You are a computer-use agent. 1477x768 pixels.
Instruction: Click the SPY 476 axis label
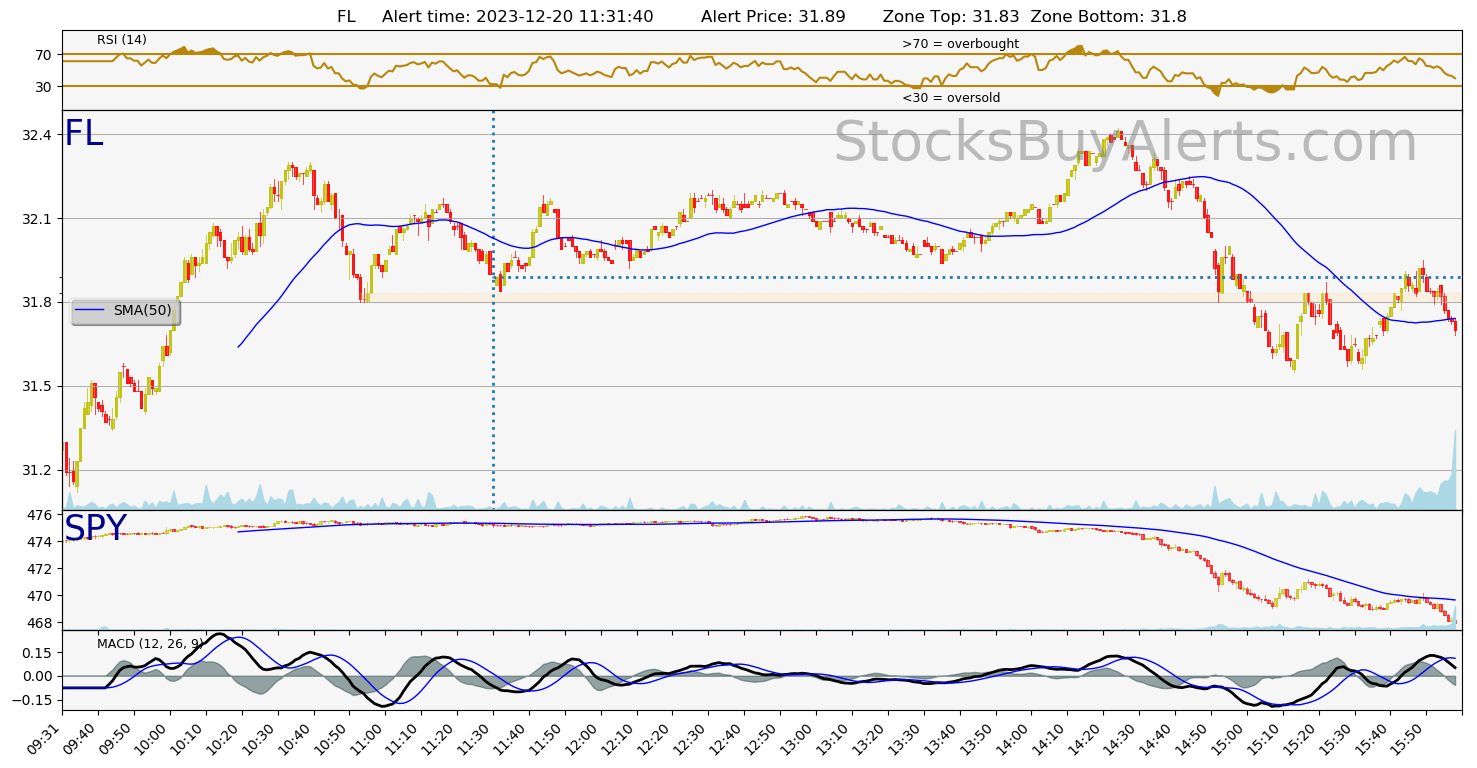click(x=40, y=515)
